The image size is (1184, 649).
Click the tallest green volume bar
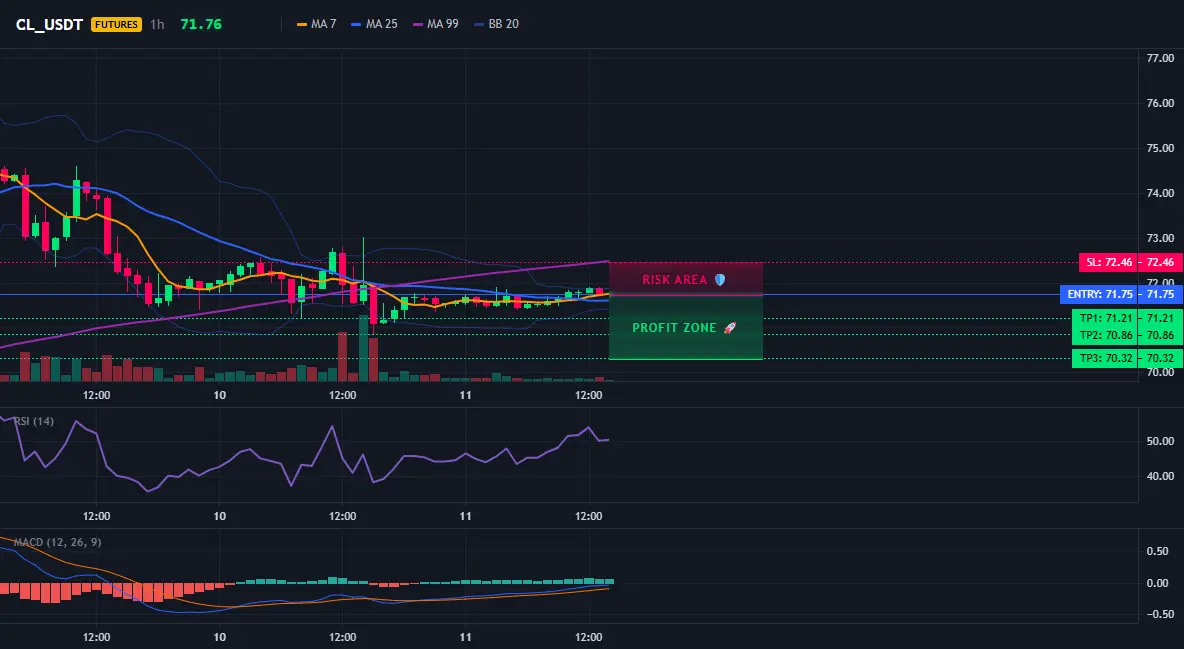tap(363, 348)
